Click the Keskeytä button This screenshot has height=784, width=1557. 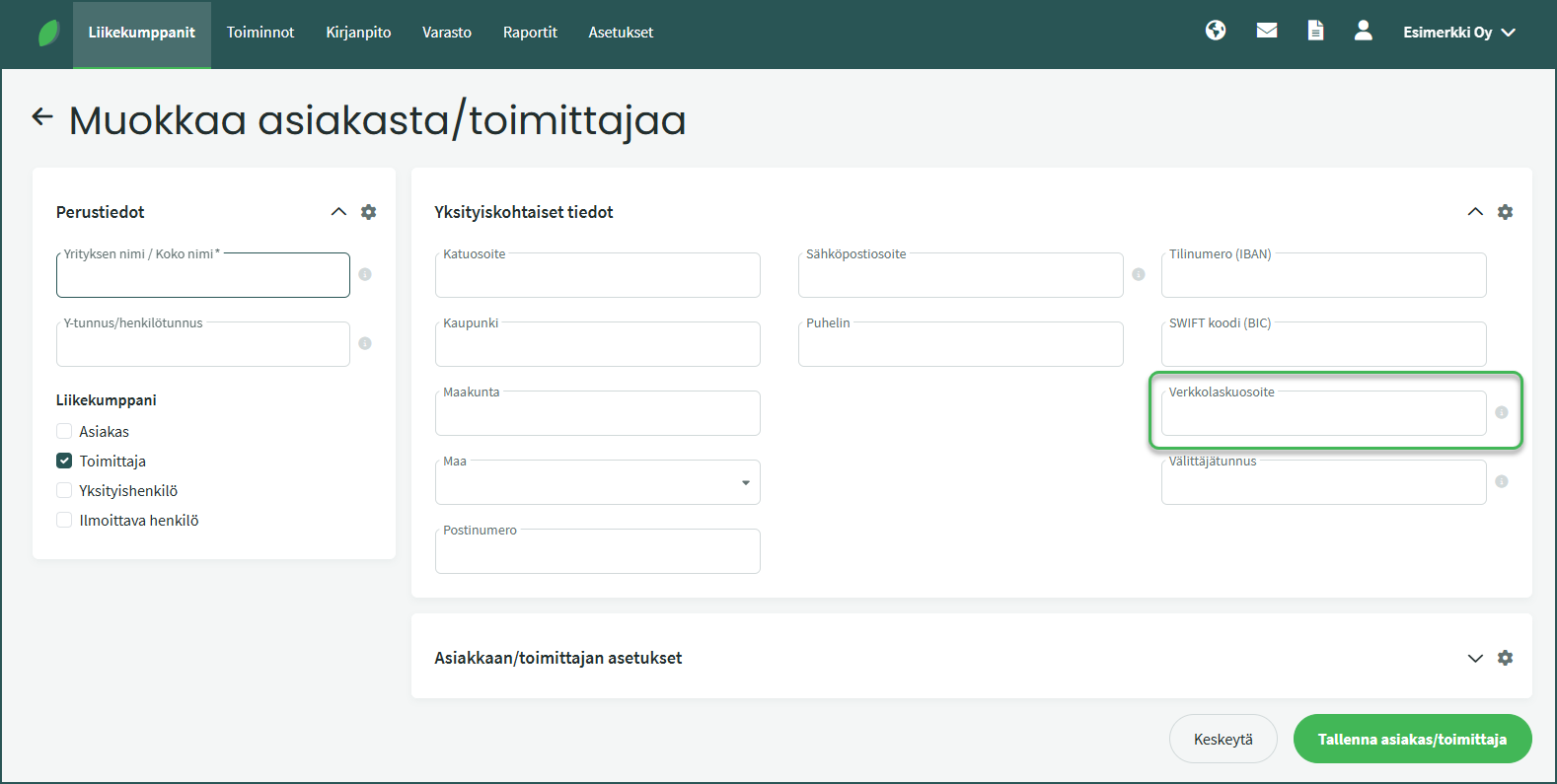click(x=1223, y=739)
